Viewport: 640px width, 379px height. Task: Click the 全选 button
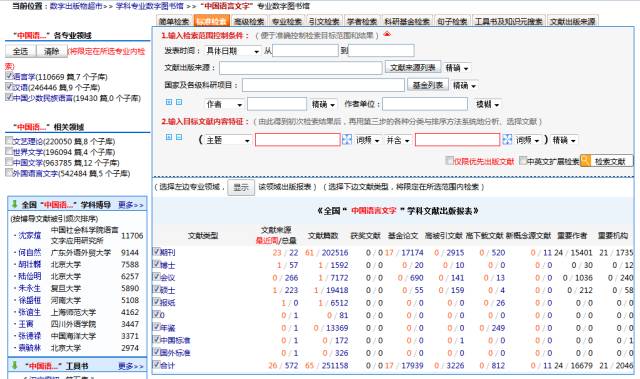[20, 51]
